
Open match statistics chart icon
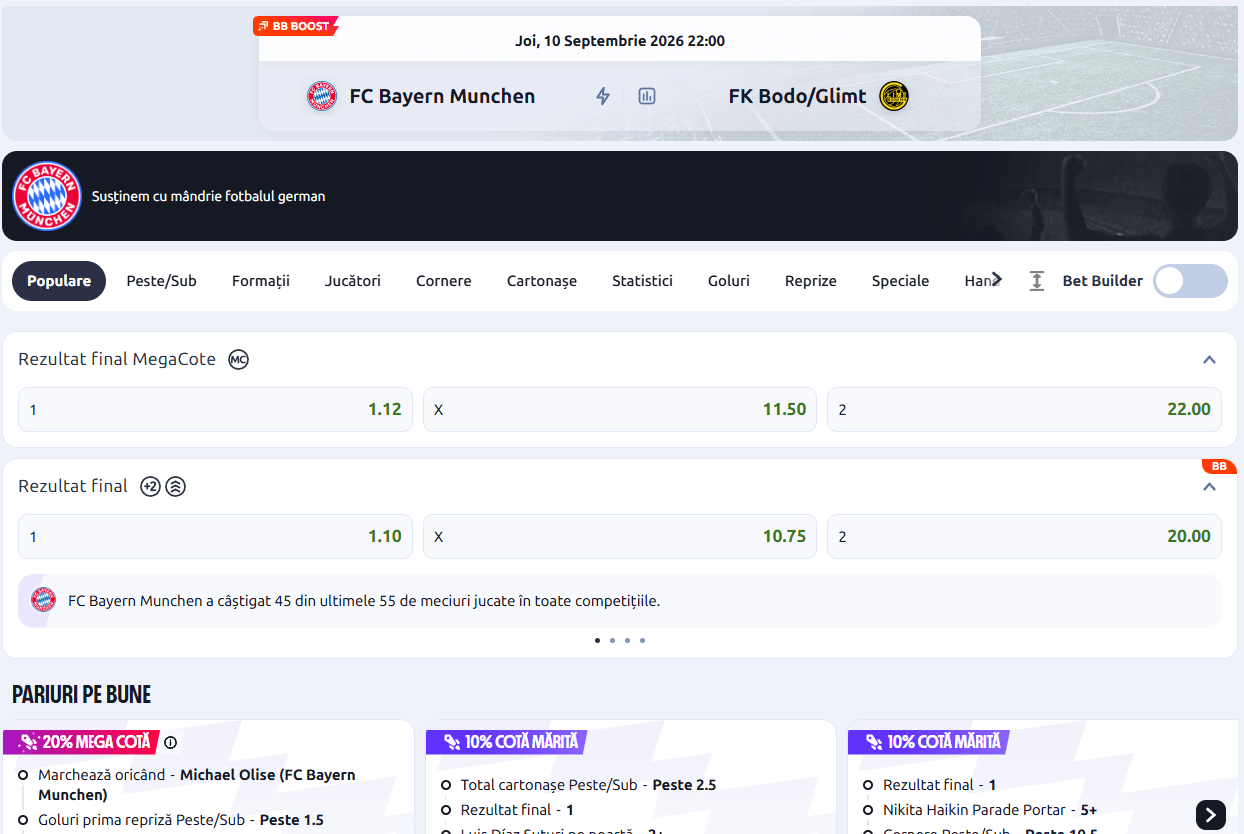(x=647, y=96)
